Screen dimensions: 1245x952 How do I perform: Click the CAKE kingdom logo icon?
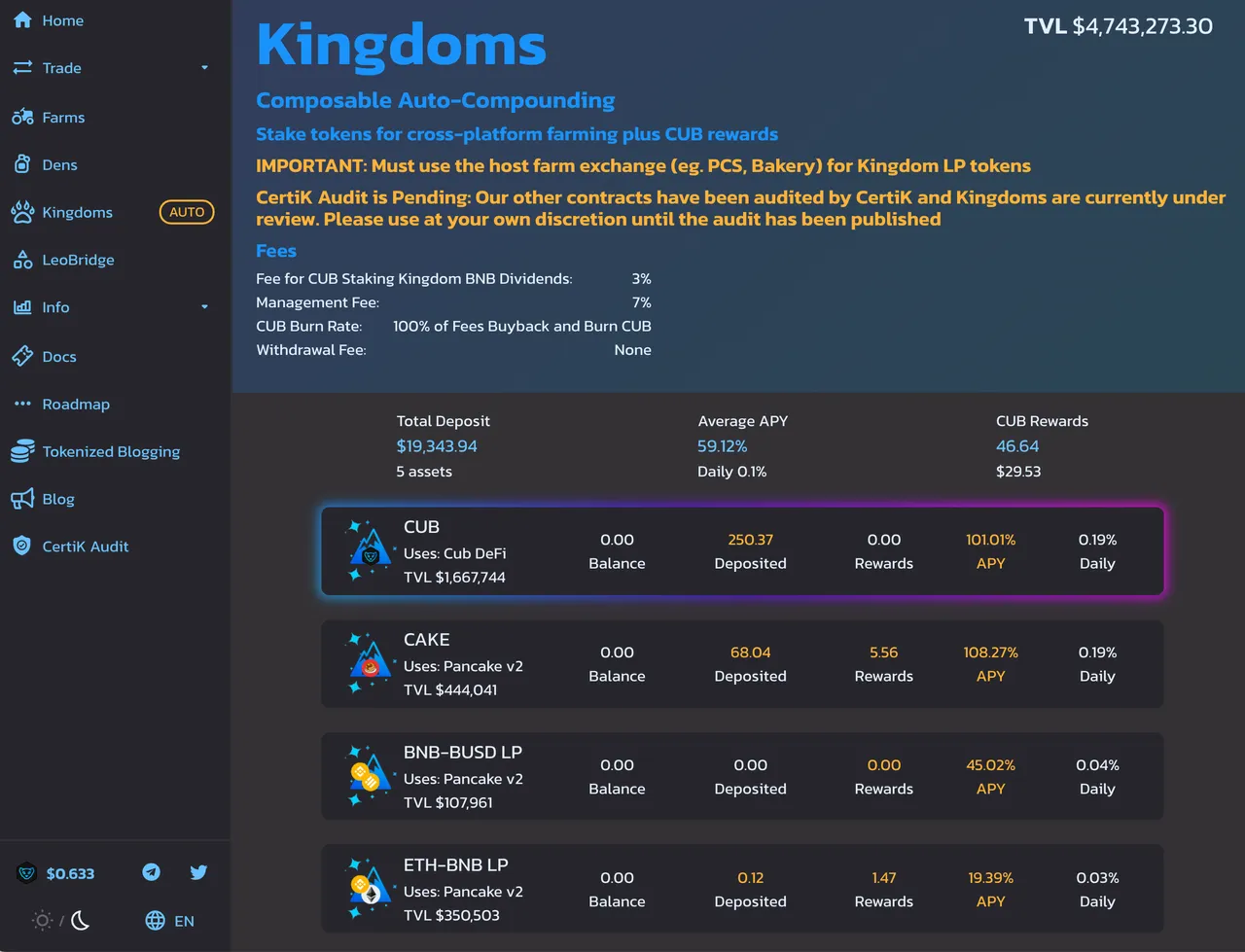(370, 664)
